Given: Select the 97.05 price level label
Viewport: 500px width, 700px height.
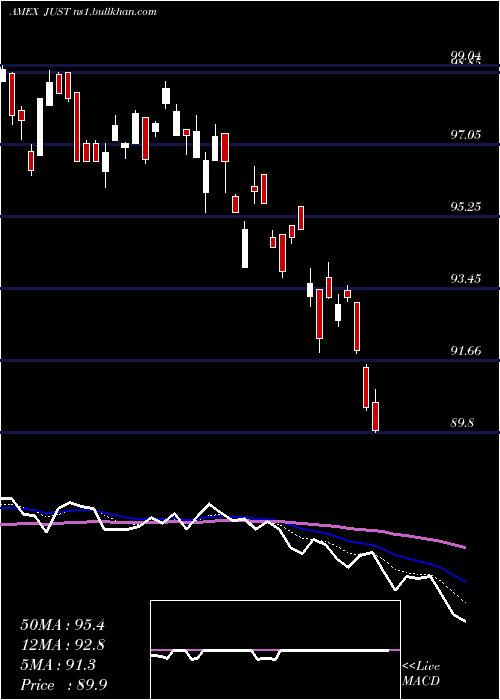Looking at the screenshot, I should click(x=466, y=134).
